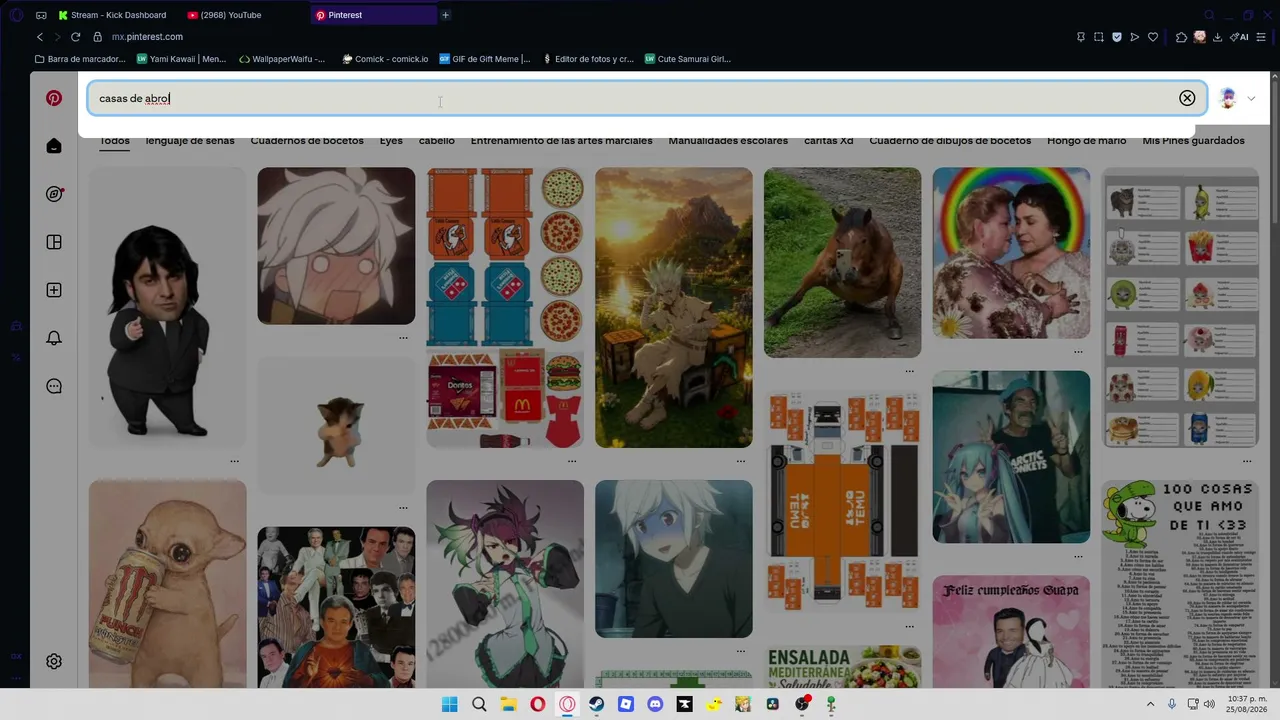Screen dimensions: 1280x720
Task: Select the Todos filter tab
Action: click(x=114, y=141)
